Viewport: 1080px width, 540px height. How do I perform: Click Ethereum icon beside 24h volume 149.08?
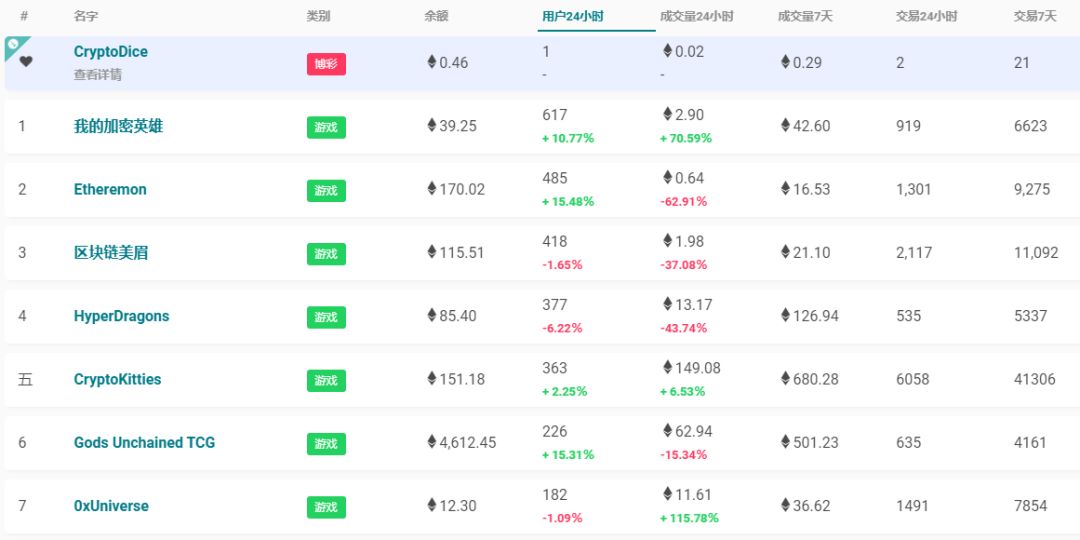pyautogui.click(x=667, y=367)
